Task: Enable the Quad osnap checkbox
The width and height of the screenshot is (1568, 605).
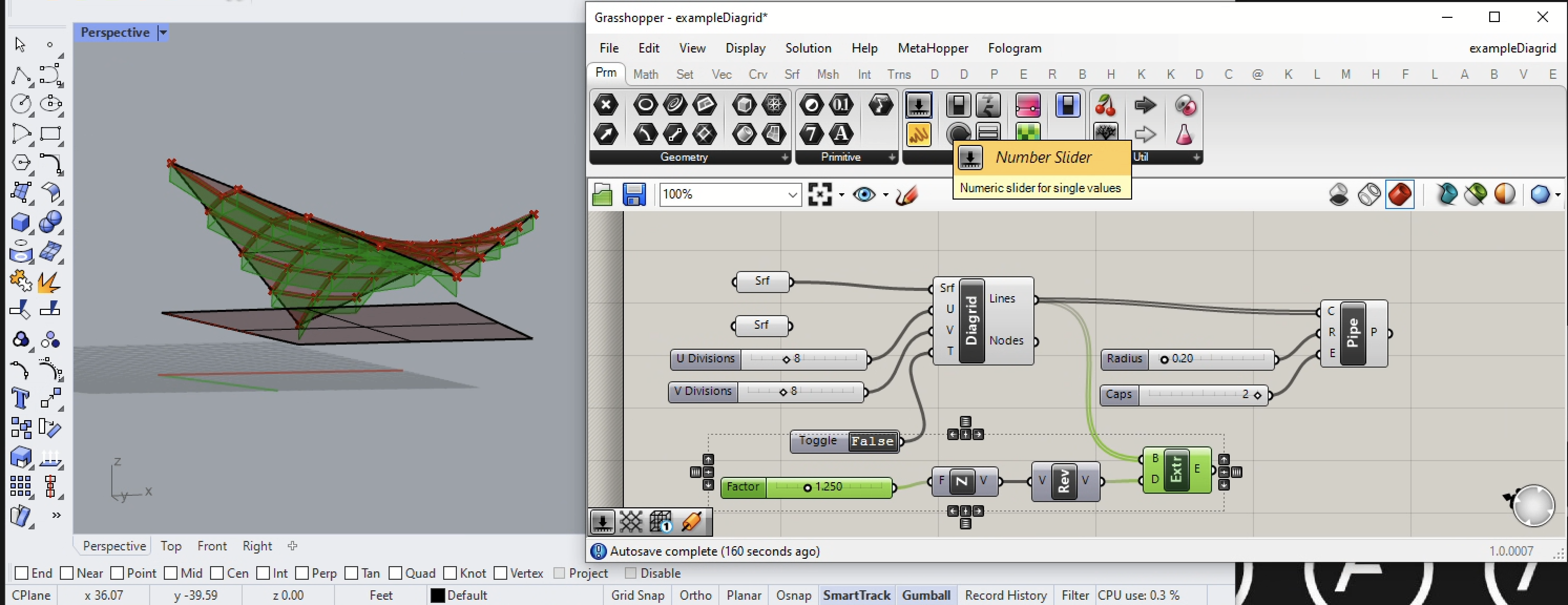Action: click(395, 573)
